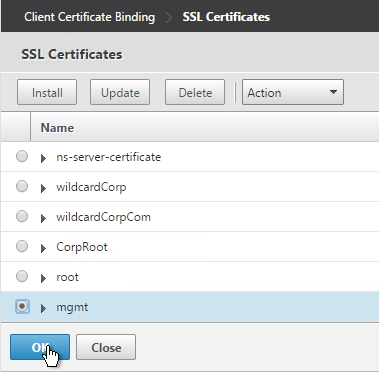Expand the ns-server-certificate row details
The image size is (379, 372).
pyautogui.click(x=43, y=158)
